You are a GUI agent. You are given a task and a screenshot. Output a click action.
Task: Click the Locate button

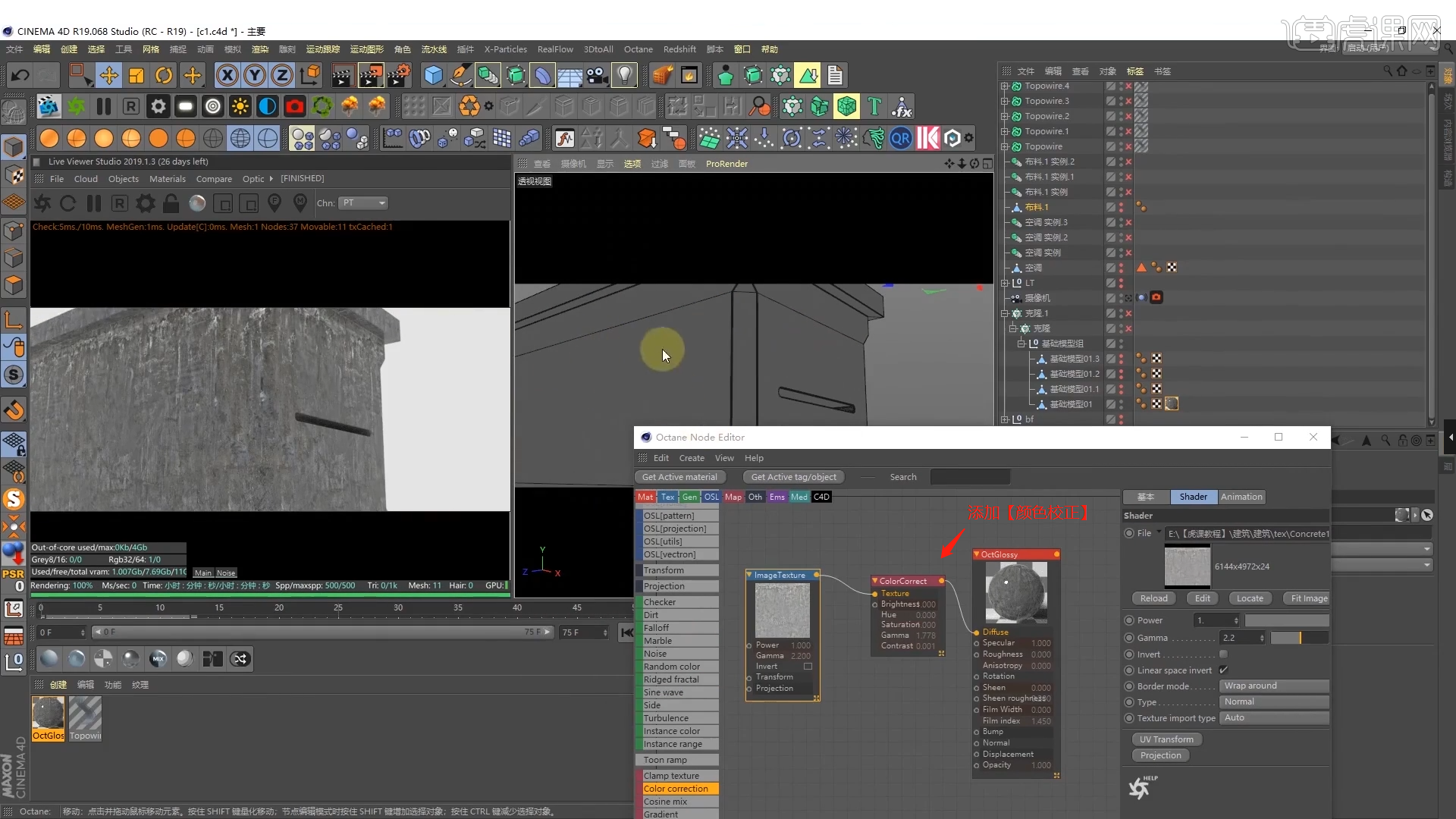point(1250,598)
